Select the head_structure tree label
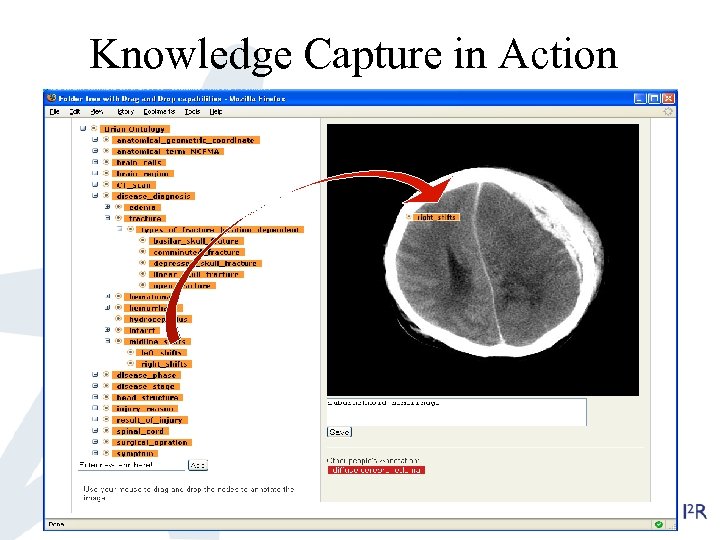720x540 pixels. (147, 397)
